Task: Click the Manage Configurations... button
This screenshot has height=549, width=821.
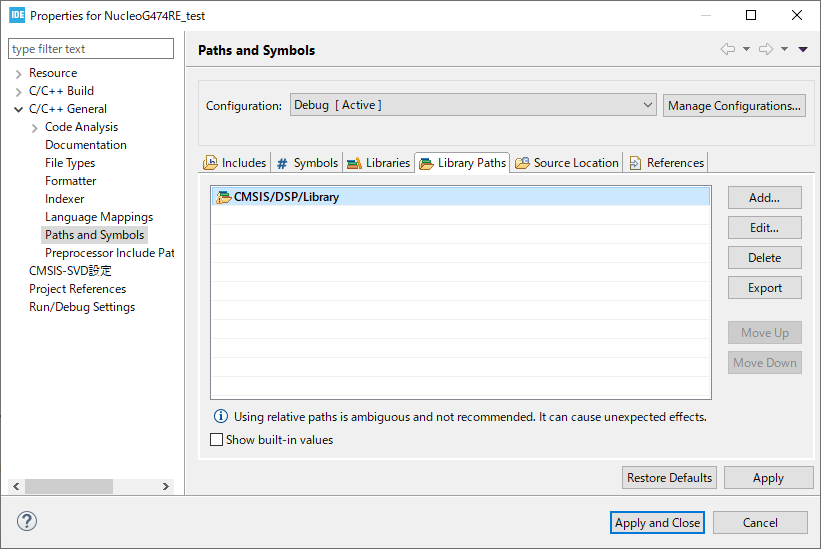Action: point(734,105)
